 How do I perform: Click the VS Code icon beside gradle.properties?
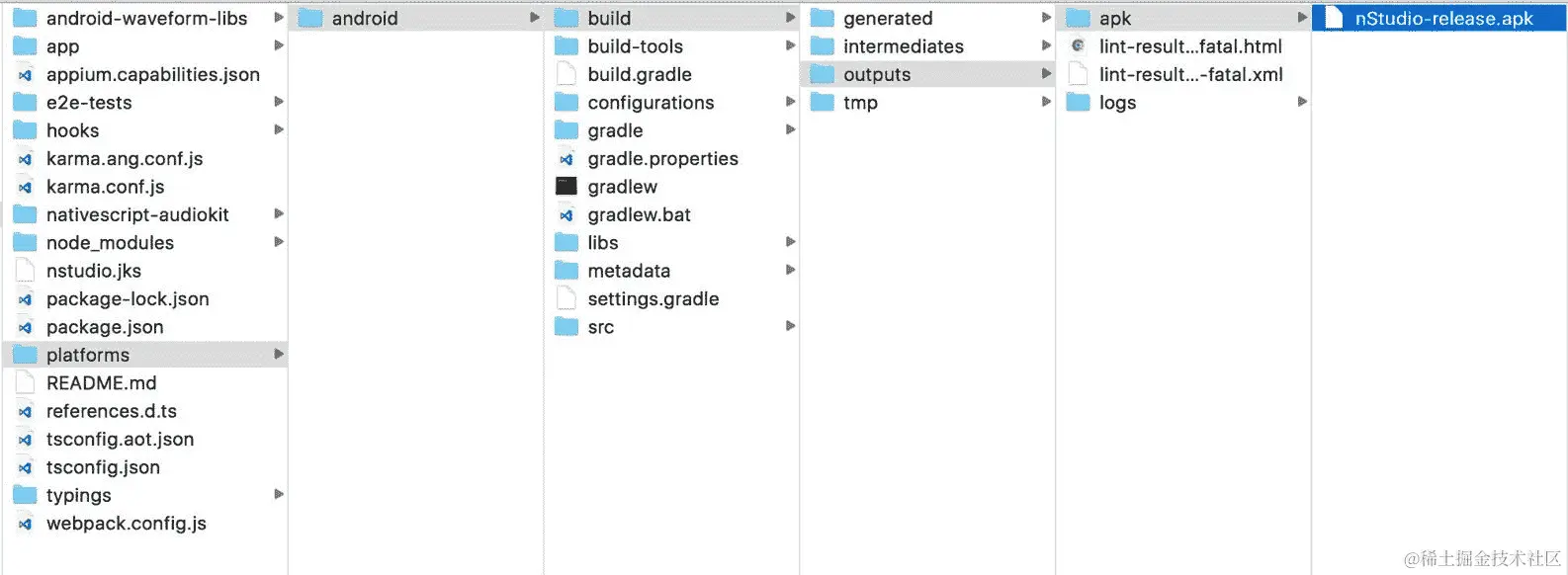566,159
